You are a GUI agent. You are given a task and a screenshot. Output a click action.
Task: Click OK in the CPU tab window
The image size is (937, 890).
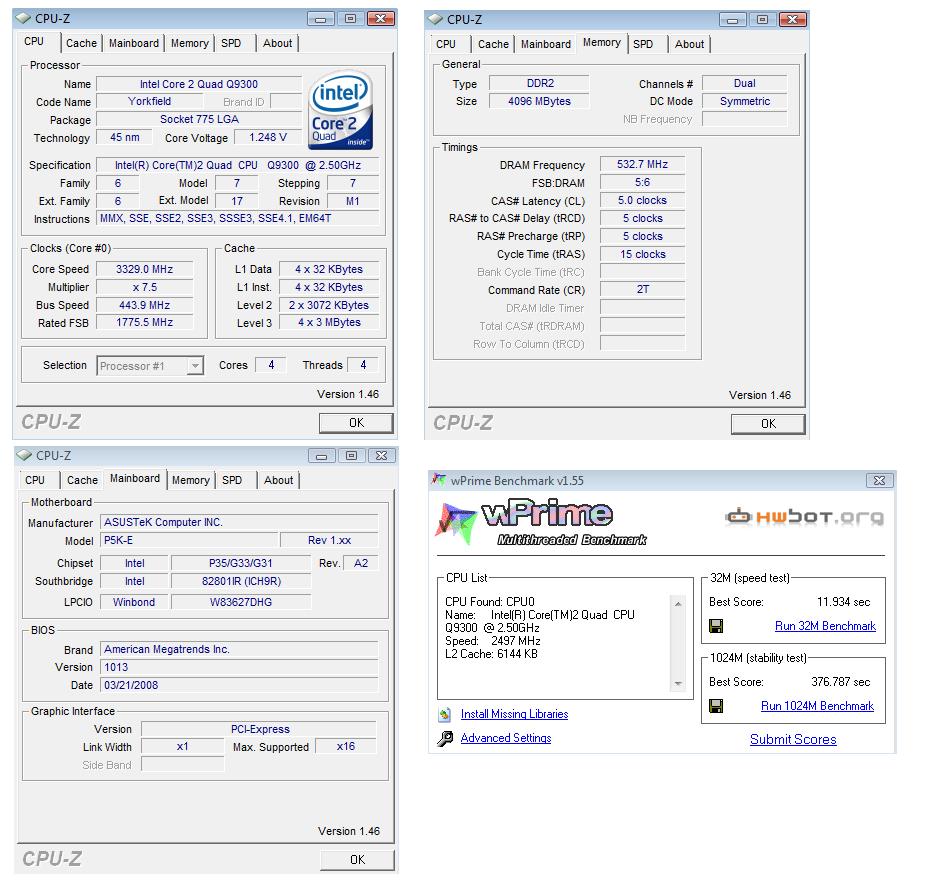356,423
